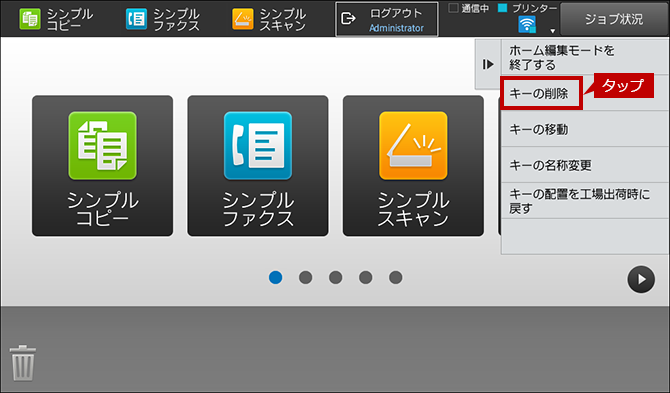The image size is (670, 393).
Task: Tap シンプルファクス shortcut in top bar
Action: (162, 19)
